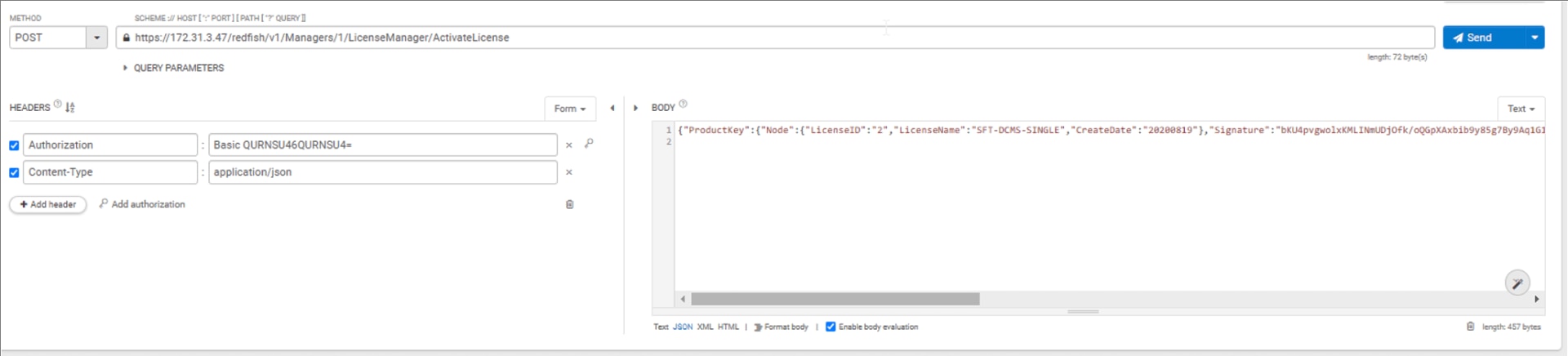Click Add authorization link
This screenshot has height=356, width=1568.
[x=142, y=204]
